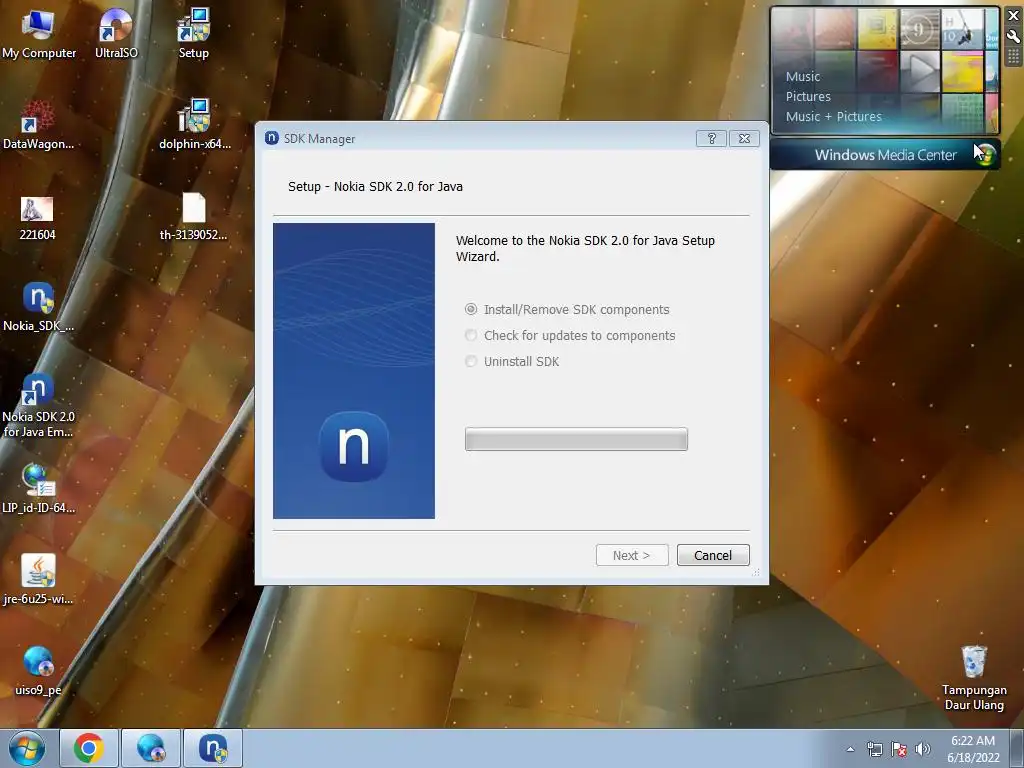Viewport: 1024px width, 768px height.
Task: Click the Windows Media Center label
Action: tap(885, 155)
